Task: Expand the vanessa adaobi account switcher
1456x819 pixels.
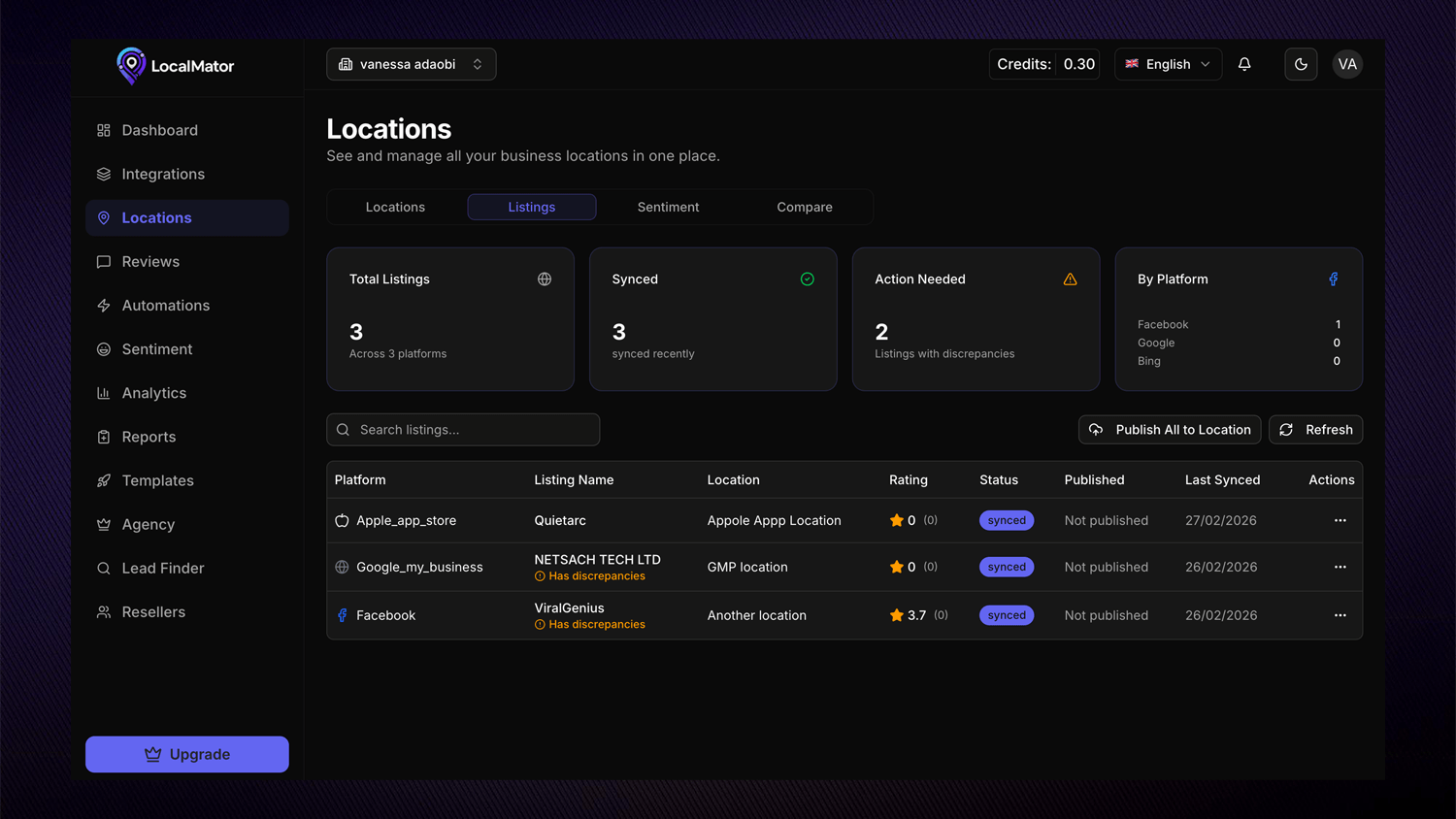Action: pos(411,64)
